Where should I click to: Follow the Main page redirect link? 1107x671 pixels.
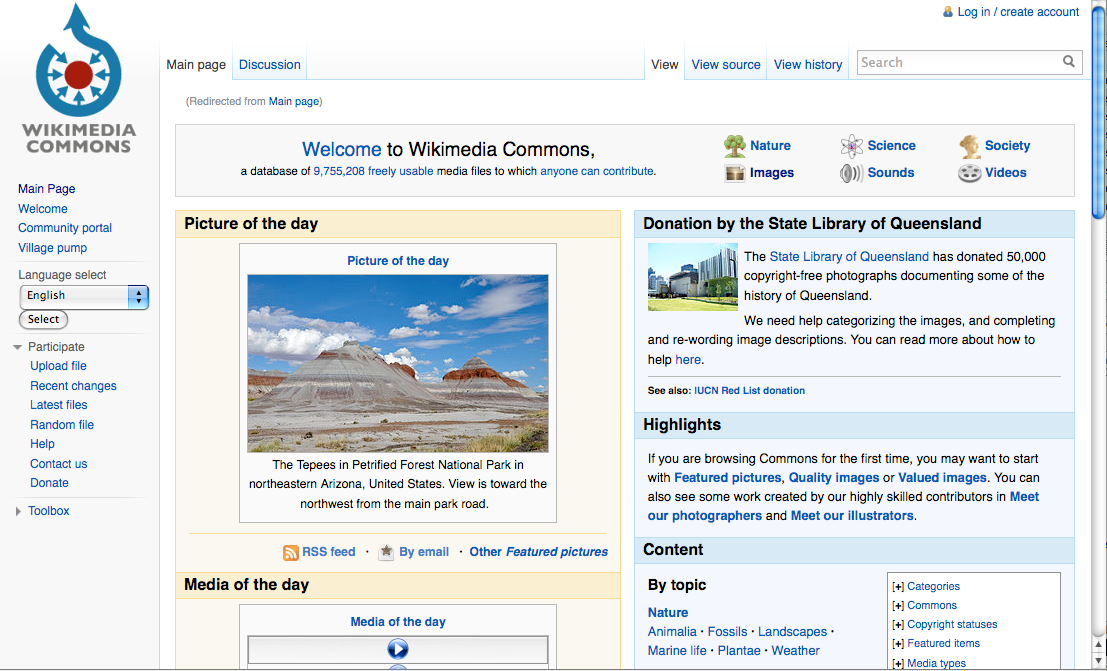(x=294, y=101)
